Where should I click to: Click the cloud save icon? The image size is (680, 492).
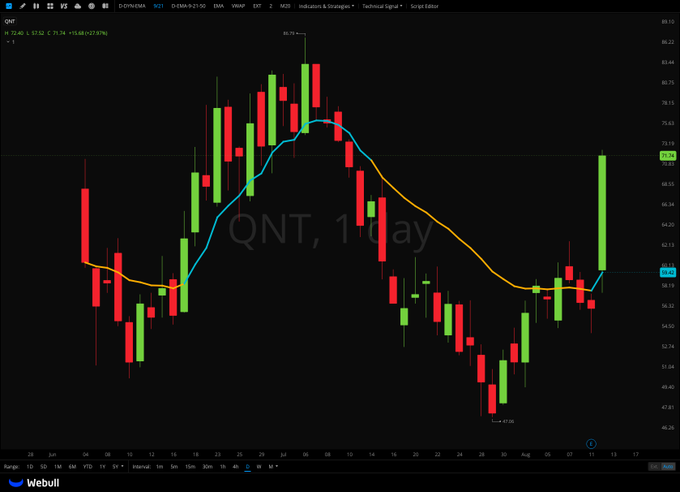pos(78,6)
